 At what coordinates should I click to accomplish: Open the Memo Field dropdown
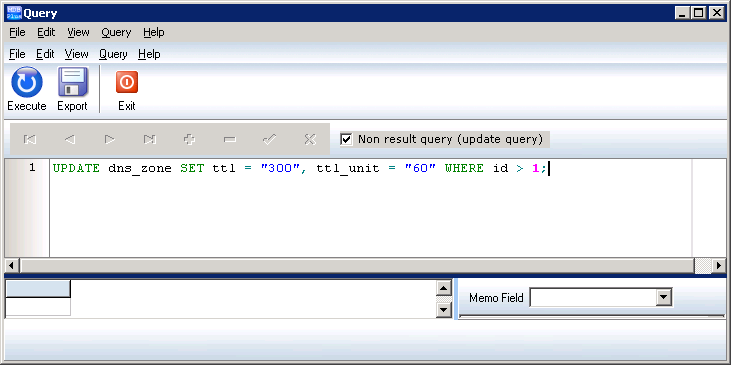pos(664,297)
